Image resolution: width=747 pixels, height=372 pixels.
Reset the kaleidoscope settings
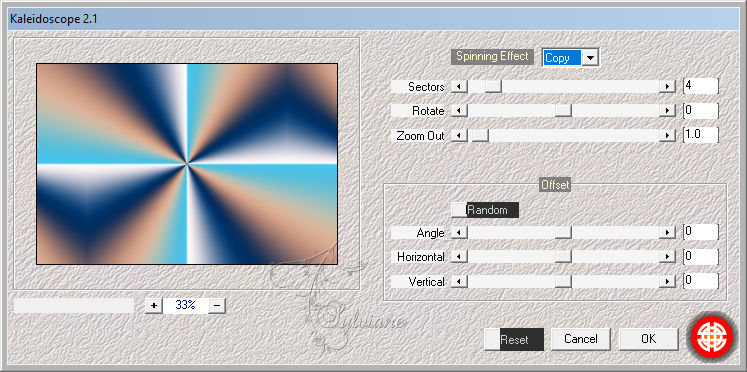(514, 340)
